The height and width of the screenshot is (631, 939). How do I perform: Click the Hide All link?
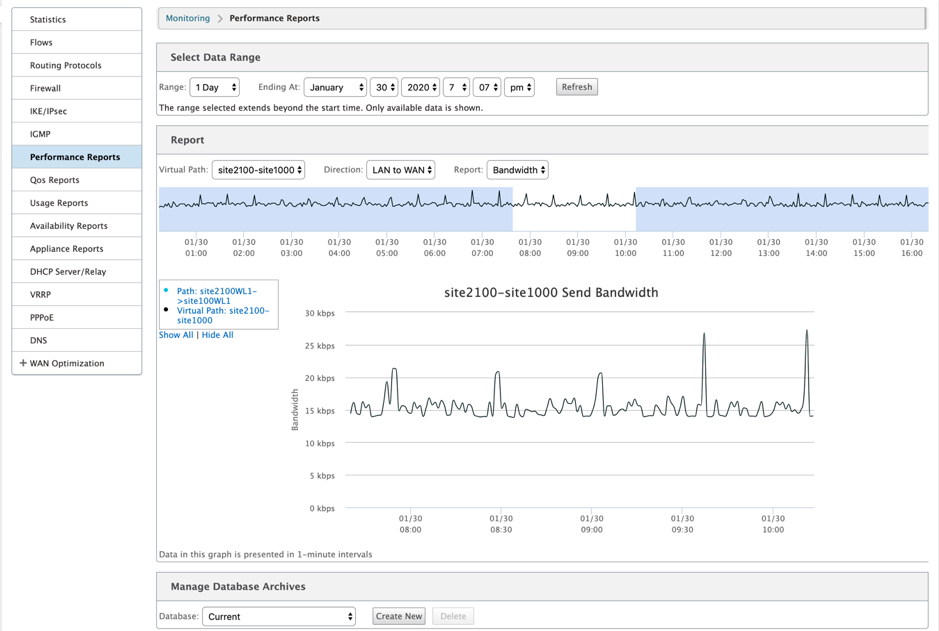click(x=217, y=335)
